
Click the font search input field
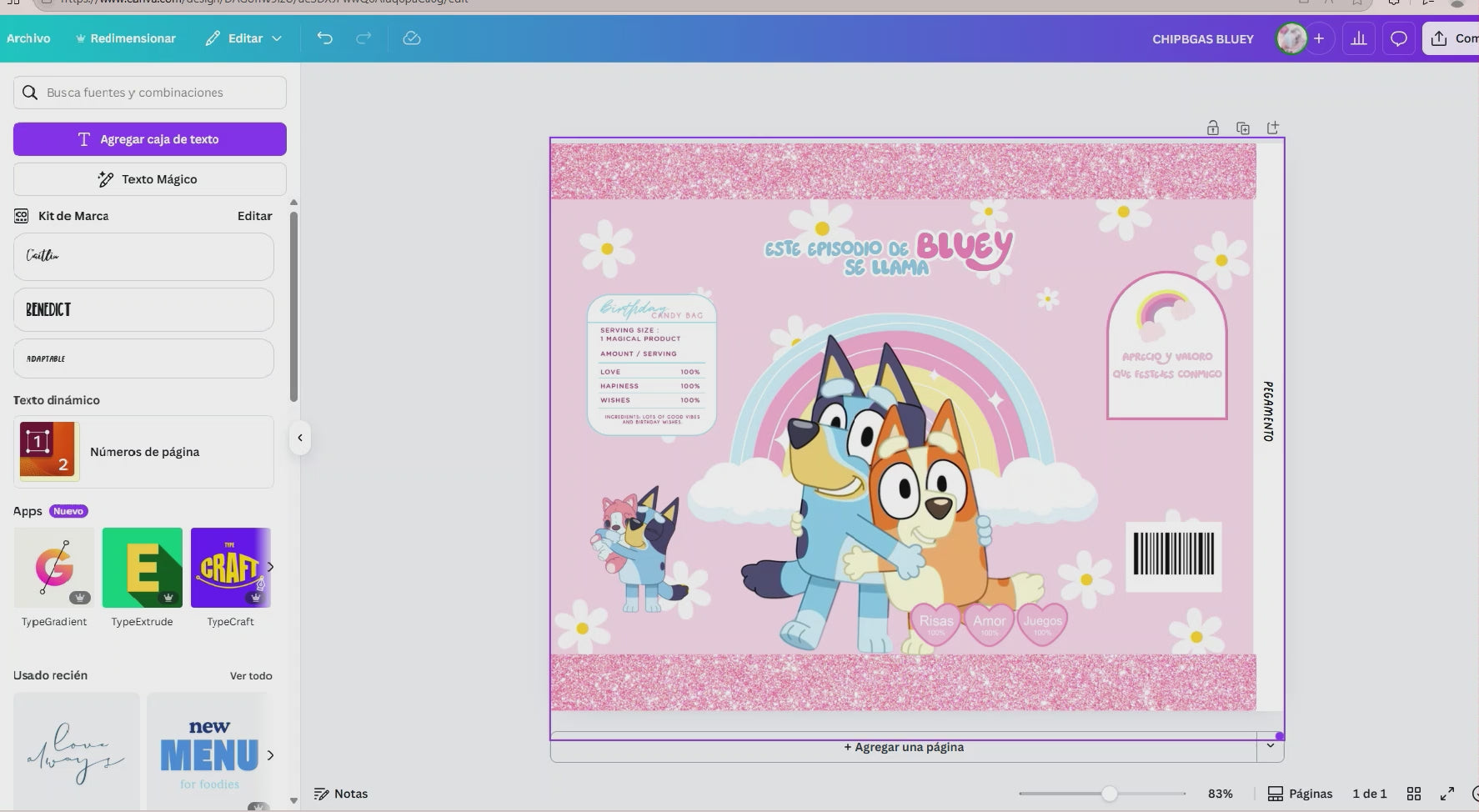click(x=158, y=93)
